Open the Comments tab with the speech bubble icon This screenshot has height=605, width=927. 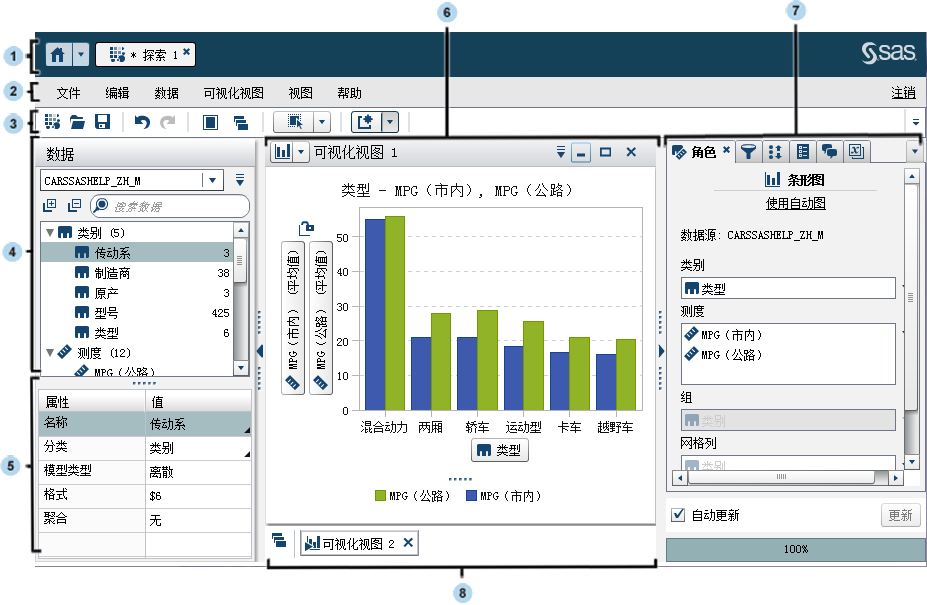coord(829,152)
